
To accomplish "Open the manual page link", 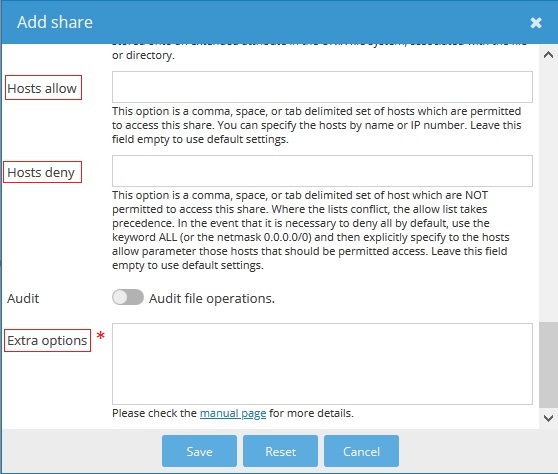I will pos(233,413).
